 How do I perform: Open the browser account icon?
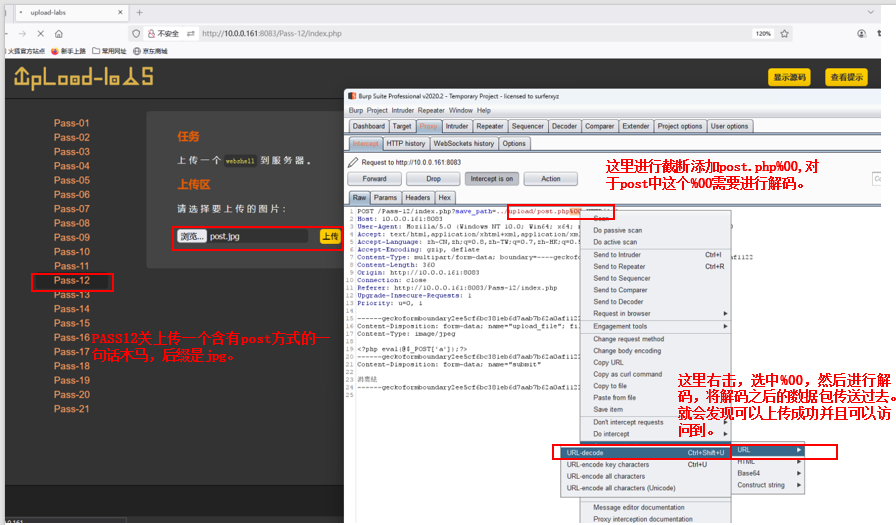(861, 34)
